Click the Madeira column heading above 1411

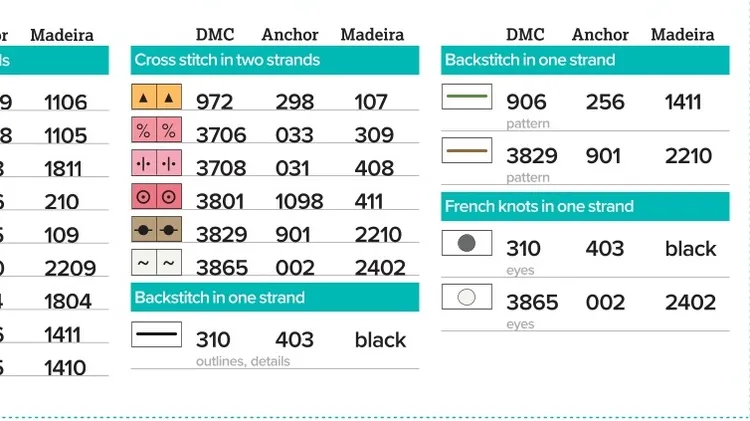point(682,35)
